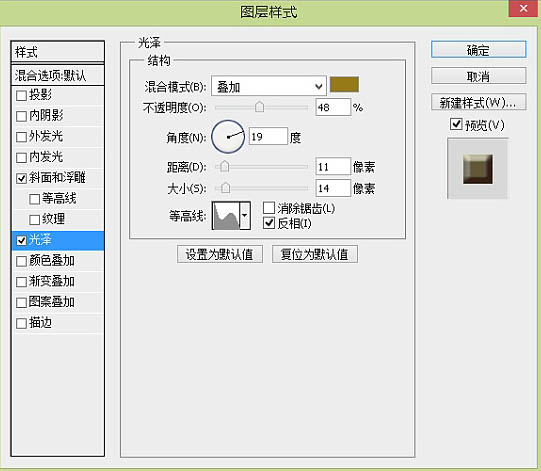The image size is (541, 471).
Task: Enable the 投影 drop shadow checkbox
Action: tap(21, 95)
